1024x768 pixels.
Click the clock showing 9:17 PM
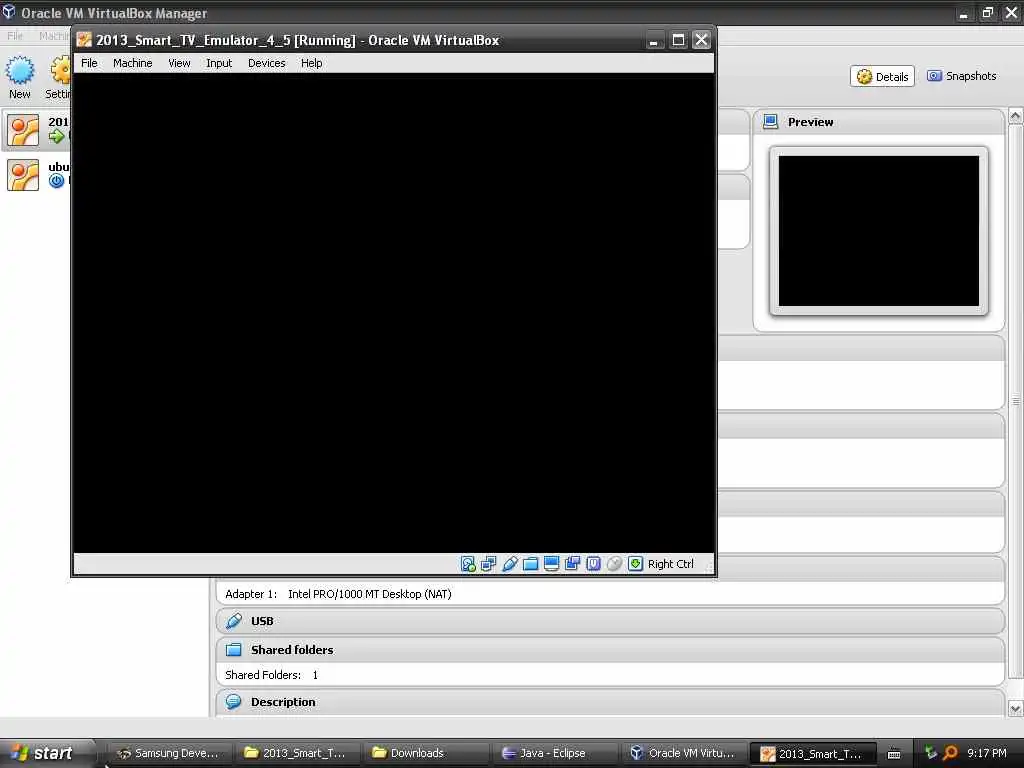(987, 753)
